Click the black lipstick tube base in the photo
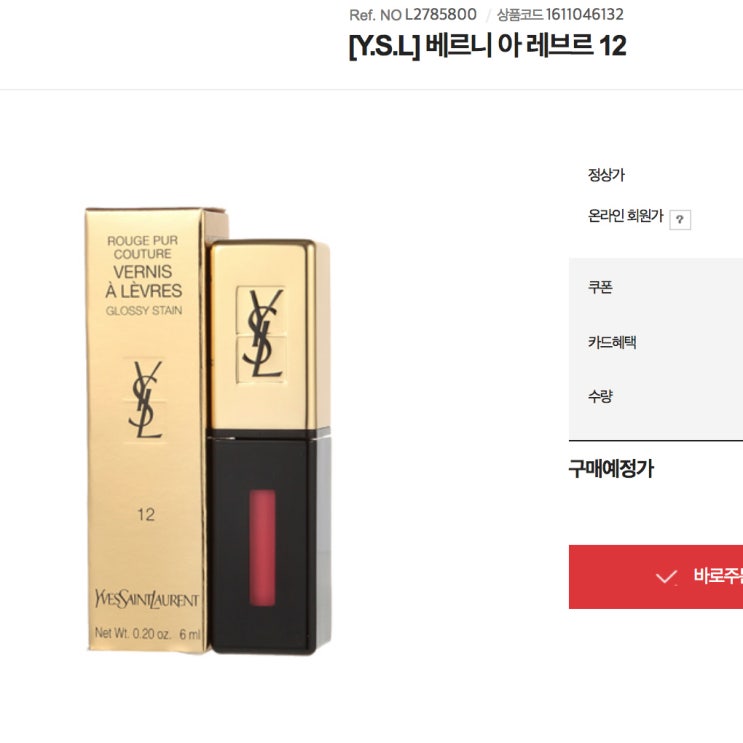The height and width of the screenshot is (743, 743). (269, 542)
